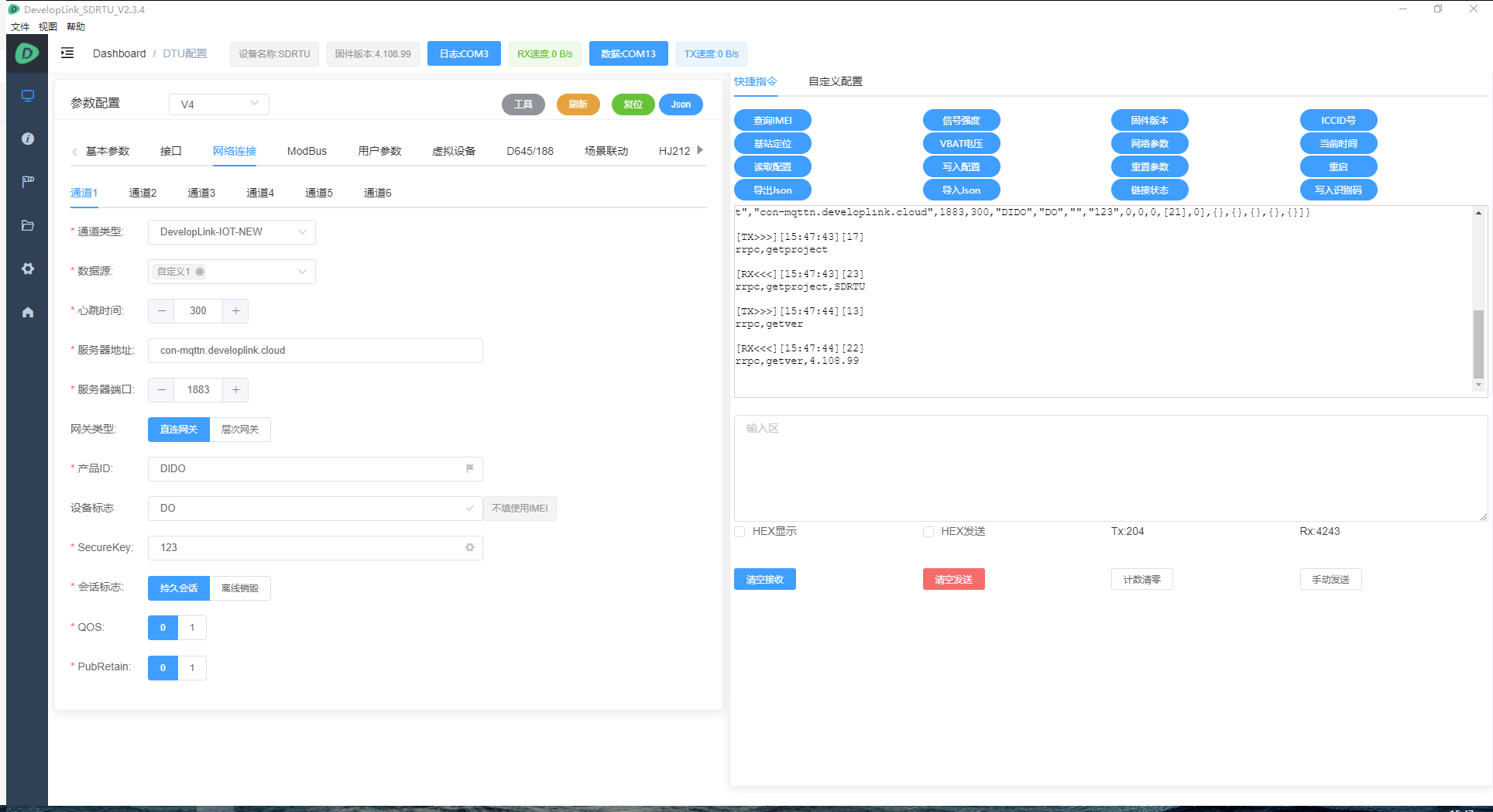
Task: Select 直连网关 gateway type
Action: tap(179, 429)
